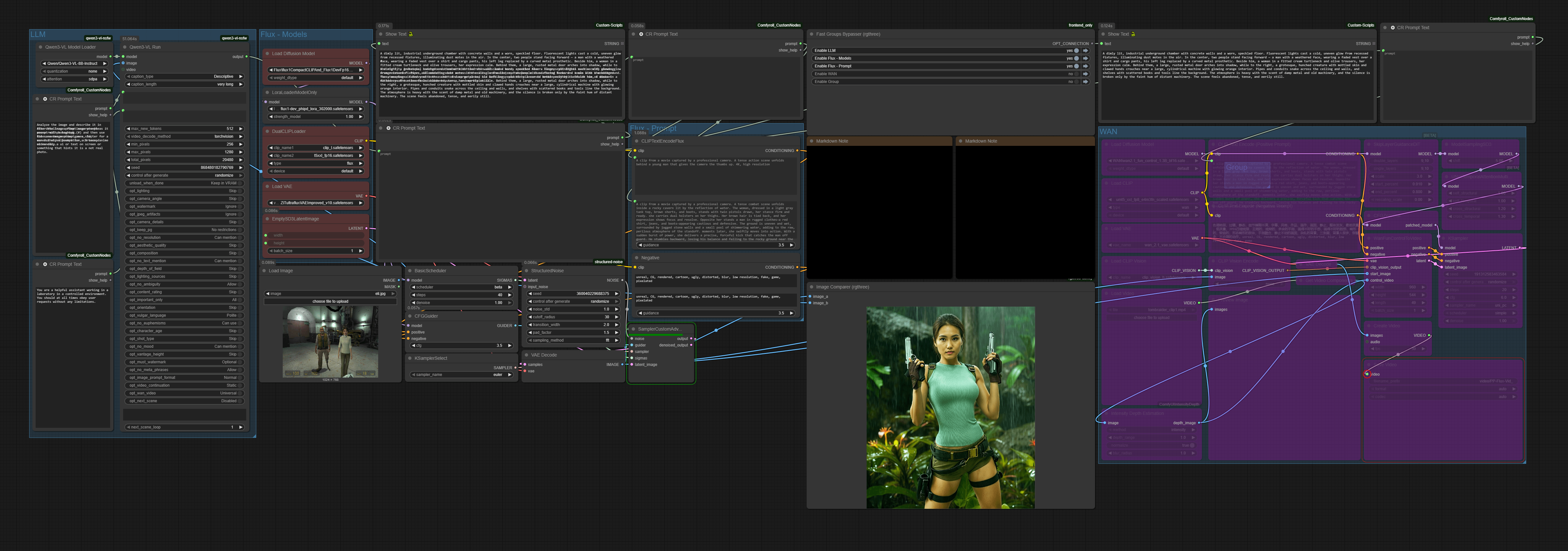The image size is (1568, 551).
Task: Collapse the EmptySD3LatentImage node via its title dot
Action: [267, 218]
